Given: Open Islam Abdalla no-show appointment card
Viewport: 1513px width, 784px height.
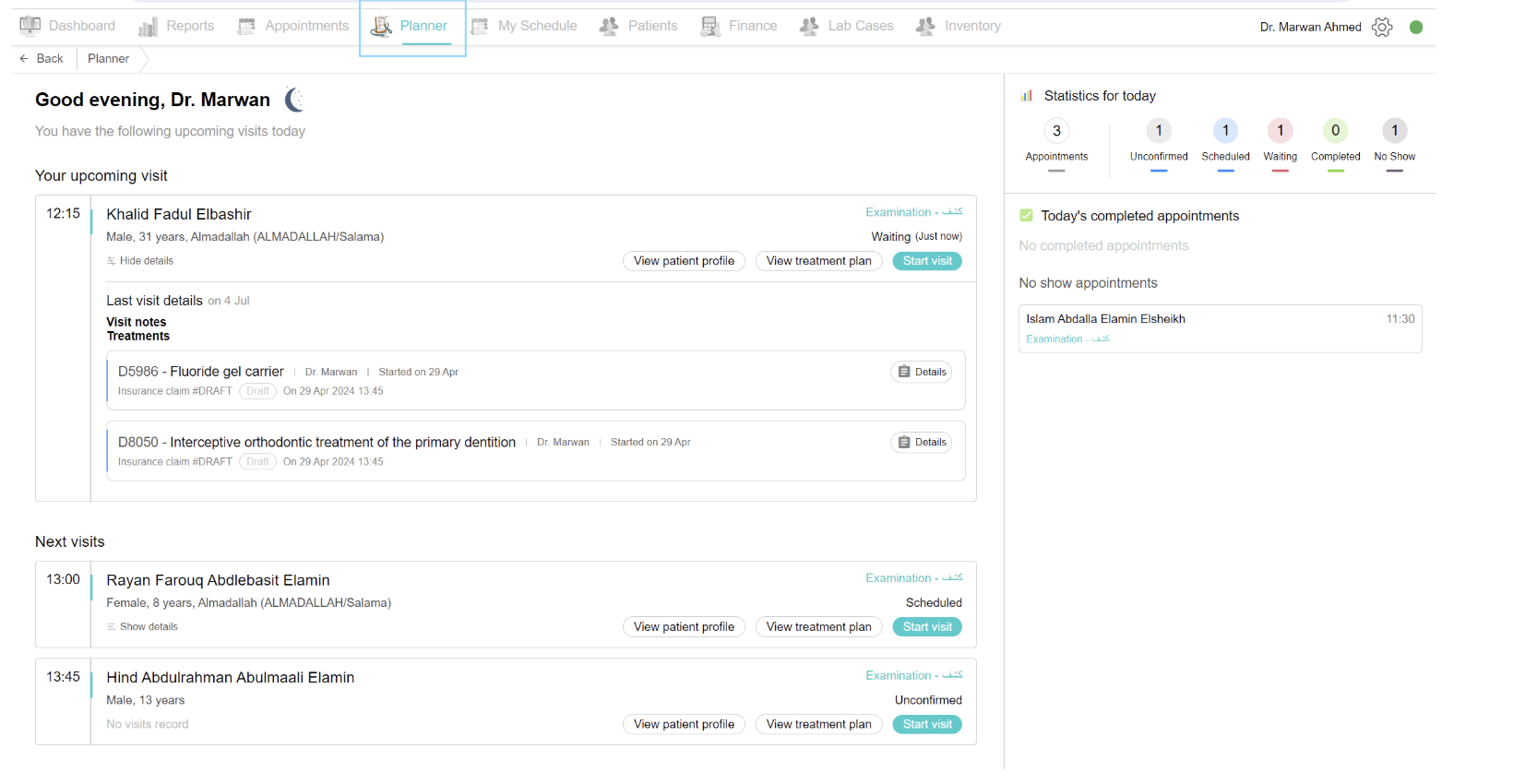Looking at the screenshot, I should click(1220, 328).
